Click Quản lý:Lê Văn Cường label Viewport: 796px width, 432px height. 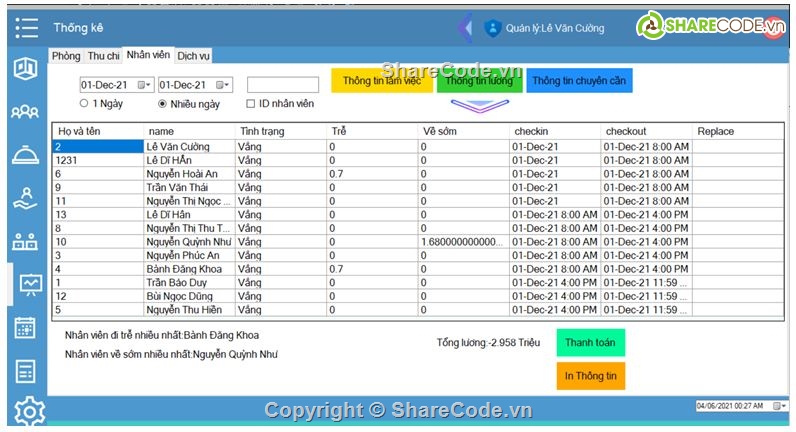(x=555, y=28)
